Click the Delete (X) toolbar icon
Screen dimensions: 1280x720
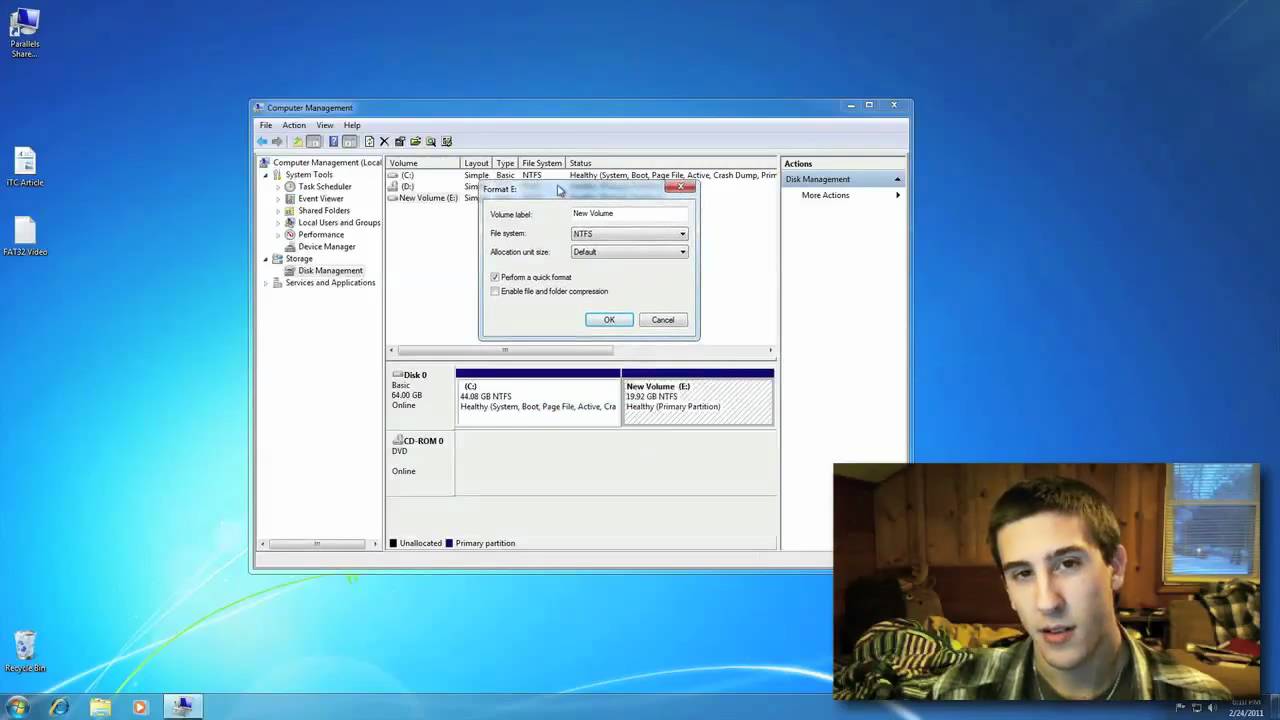384,141
